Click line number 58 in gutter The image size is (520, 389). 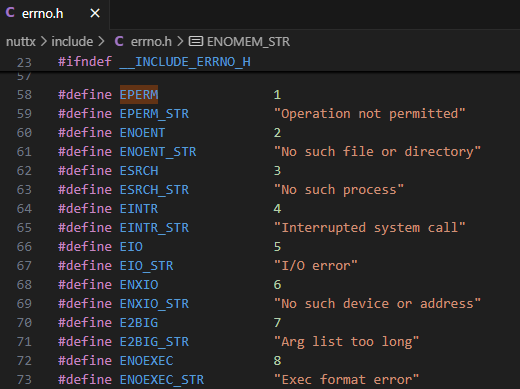click(24, 95)
